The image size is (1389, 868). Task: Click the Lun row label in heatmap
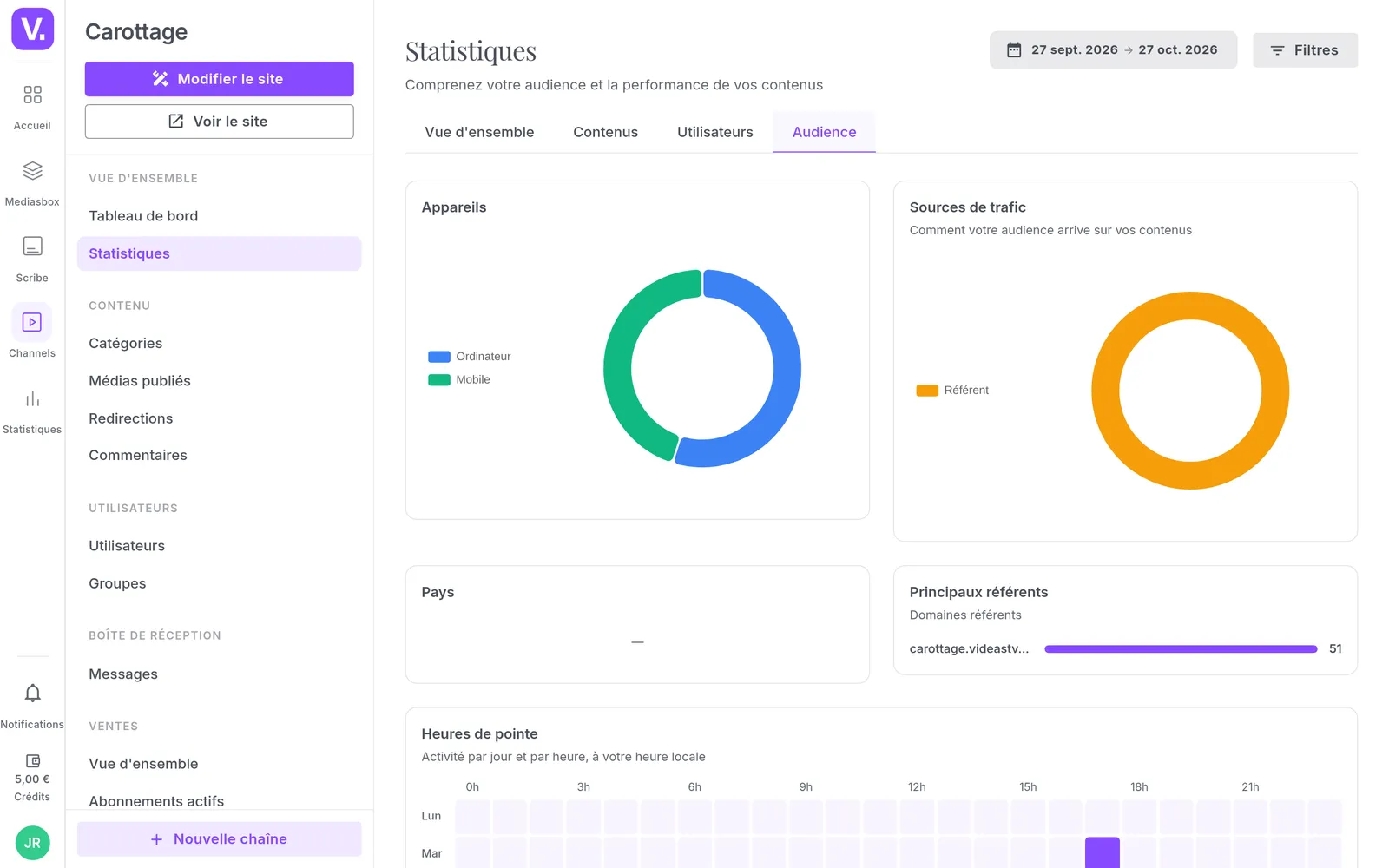(x=431, y=816)
